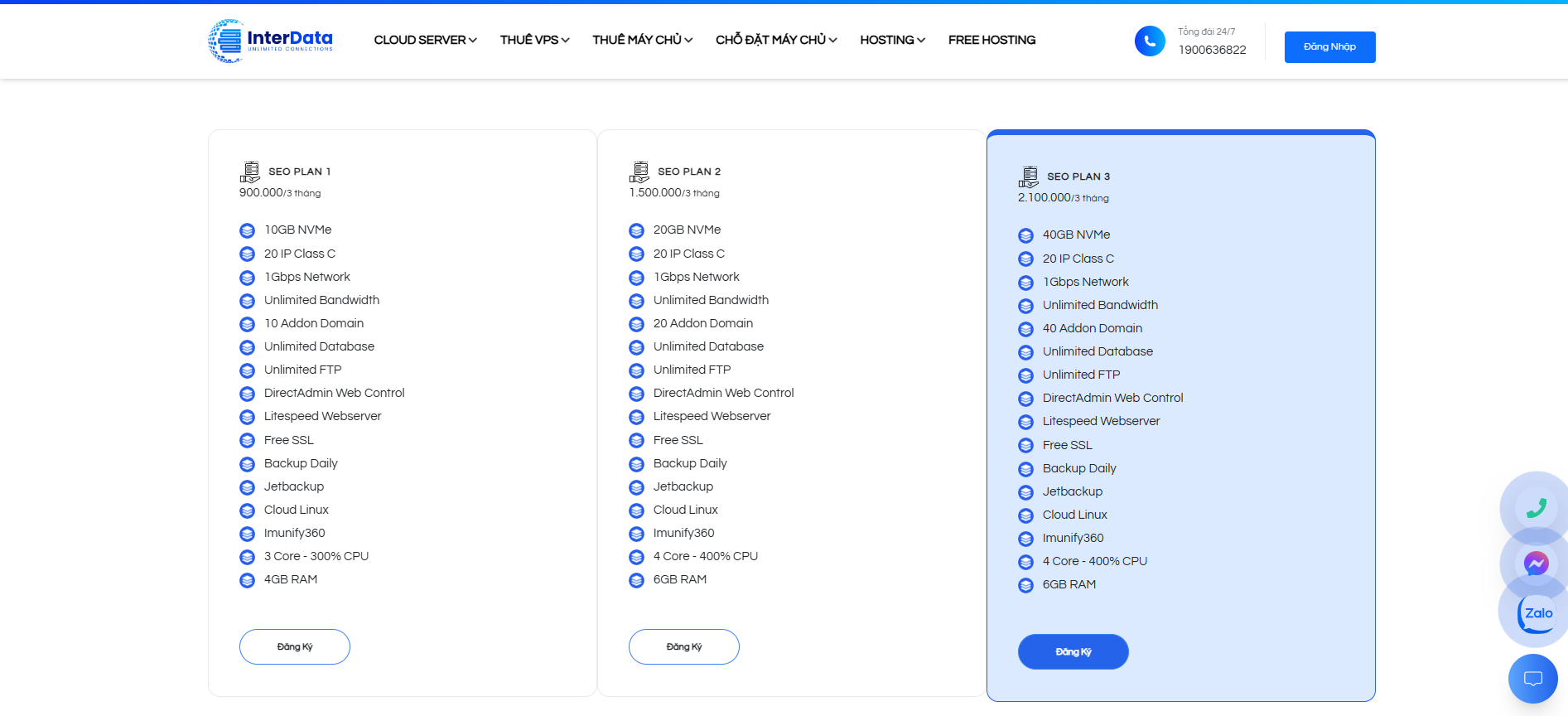Register for SEO Plan 1 via Đăng Ký
Viewport: 1568px width, 716px height.
pos(295,646)
